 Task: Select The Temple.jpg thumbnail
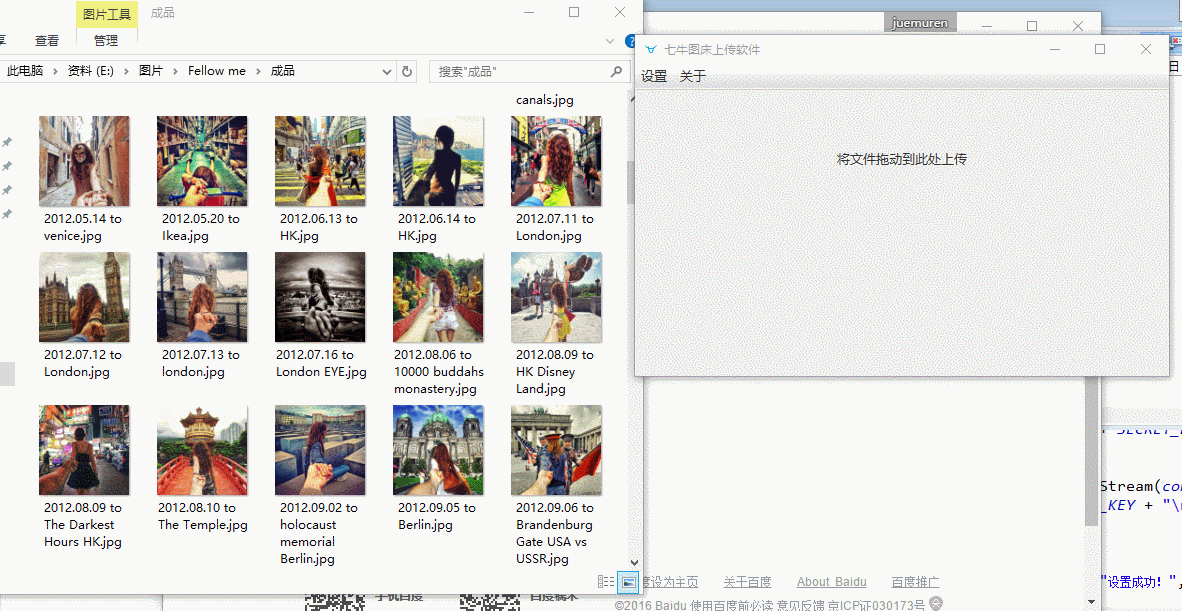pyautogui.click(x=202, y=450)
